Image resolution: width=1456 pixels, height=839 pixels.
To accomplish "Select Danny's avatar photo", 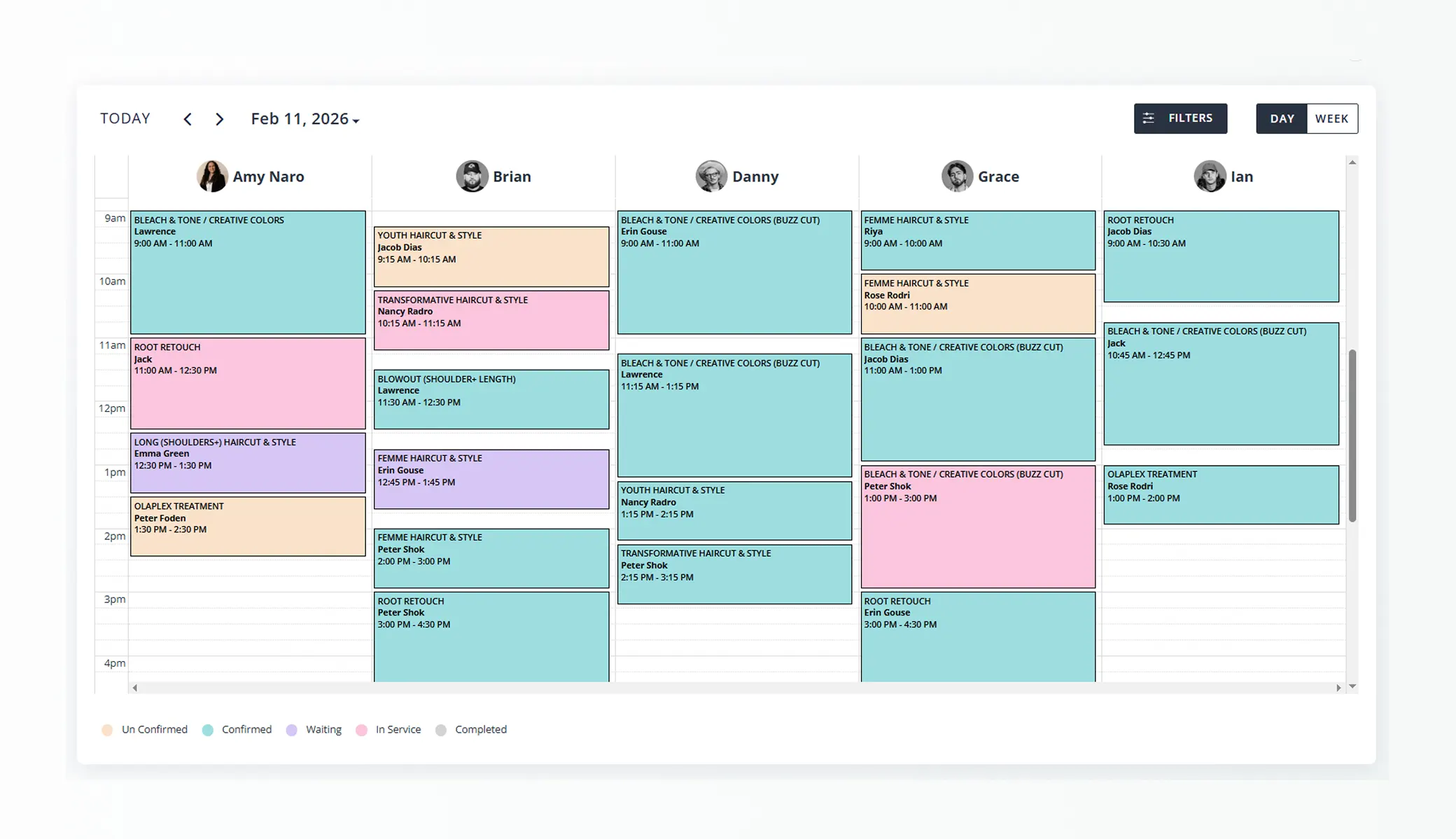I will (712, 176).
